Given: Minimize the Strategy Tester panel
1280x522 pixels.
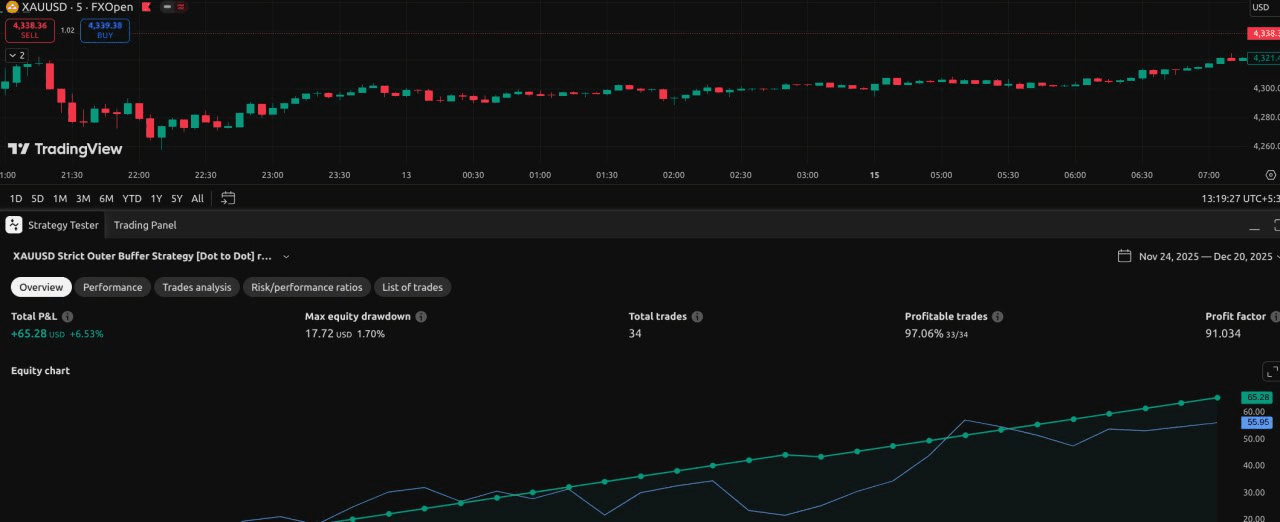Looking at the screenshot, I should 1255,226.
